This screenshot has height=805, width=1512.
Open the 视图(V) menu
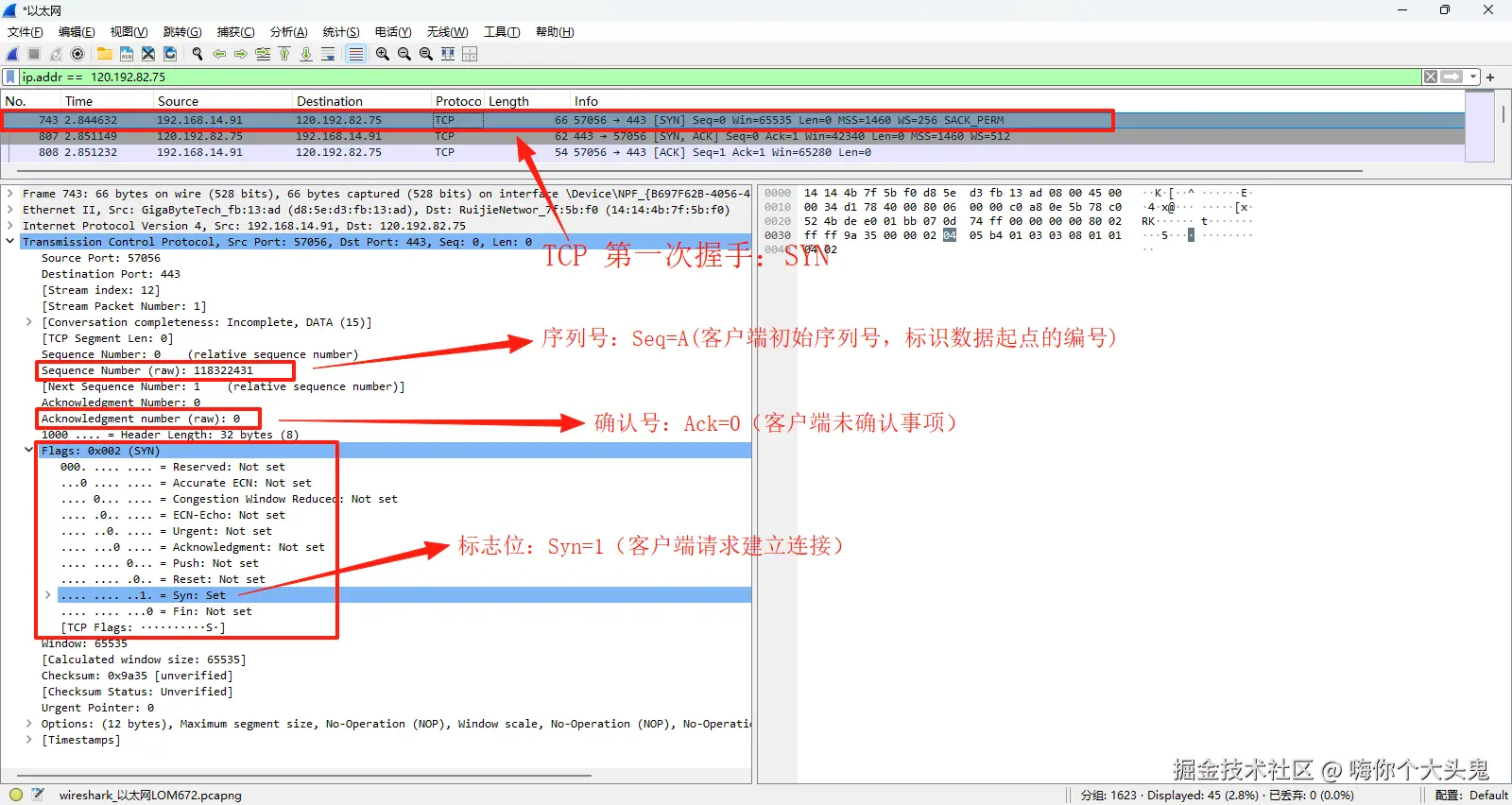click(129, 32)
